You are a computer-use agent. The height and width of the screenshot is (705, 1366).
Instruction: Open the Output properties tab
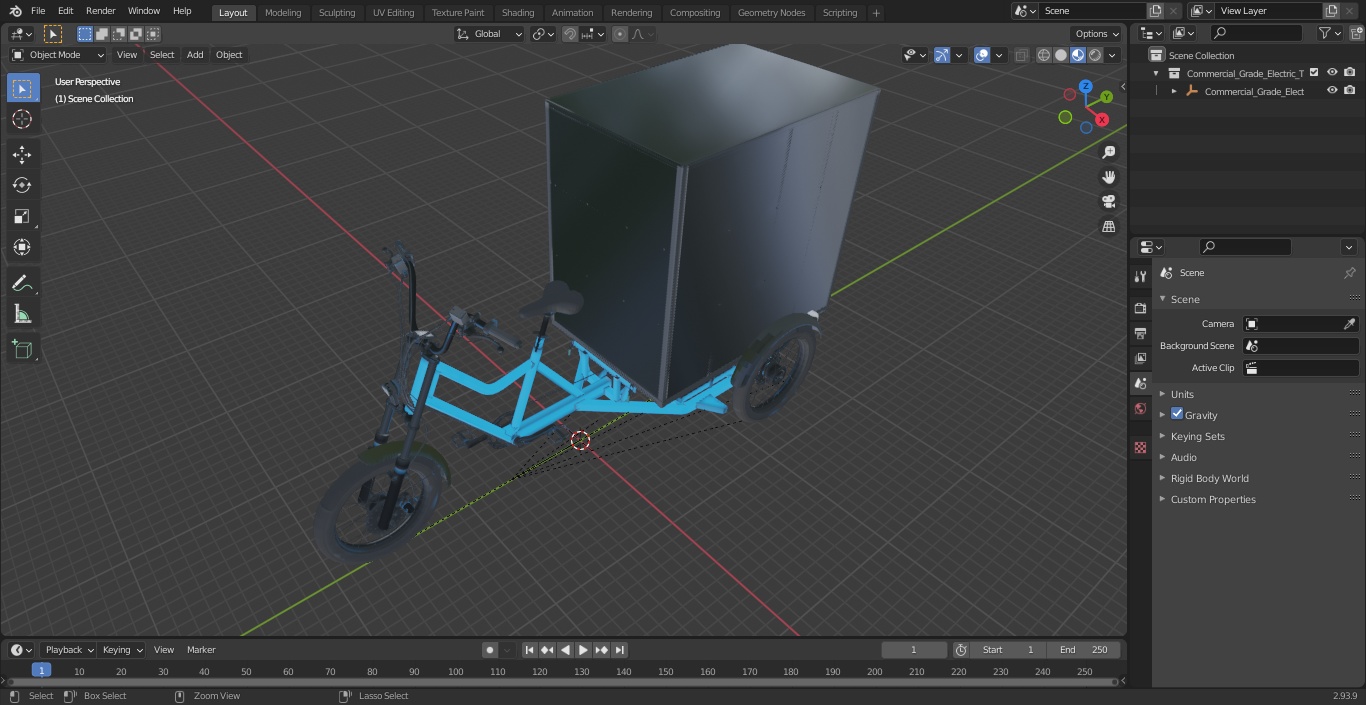[x=1140, y=333]
